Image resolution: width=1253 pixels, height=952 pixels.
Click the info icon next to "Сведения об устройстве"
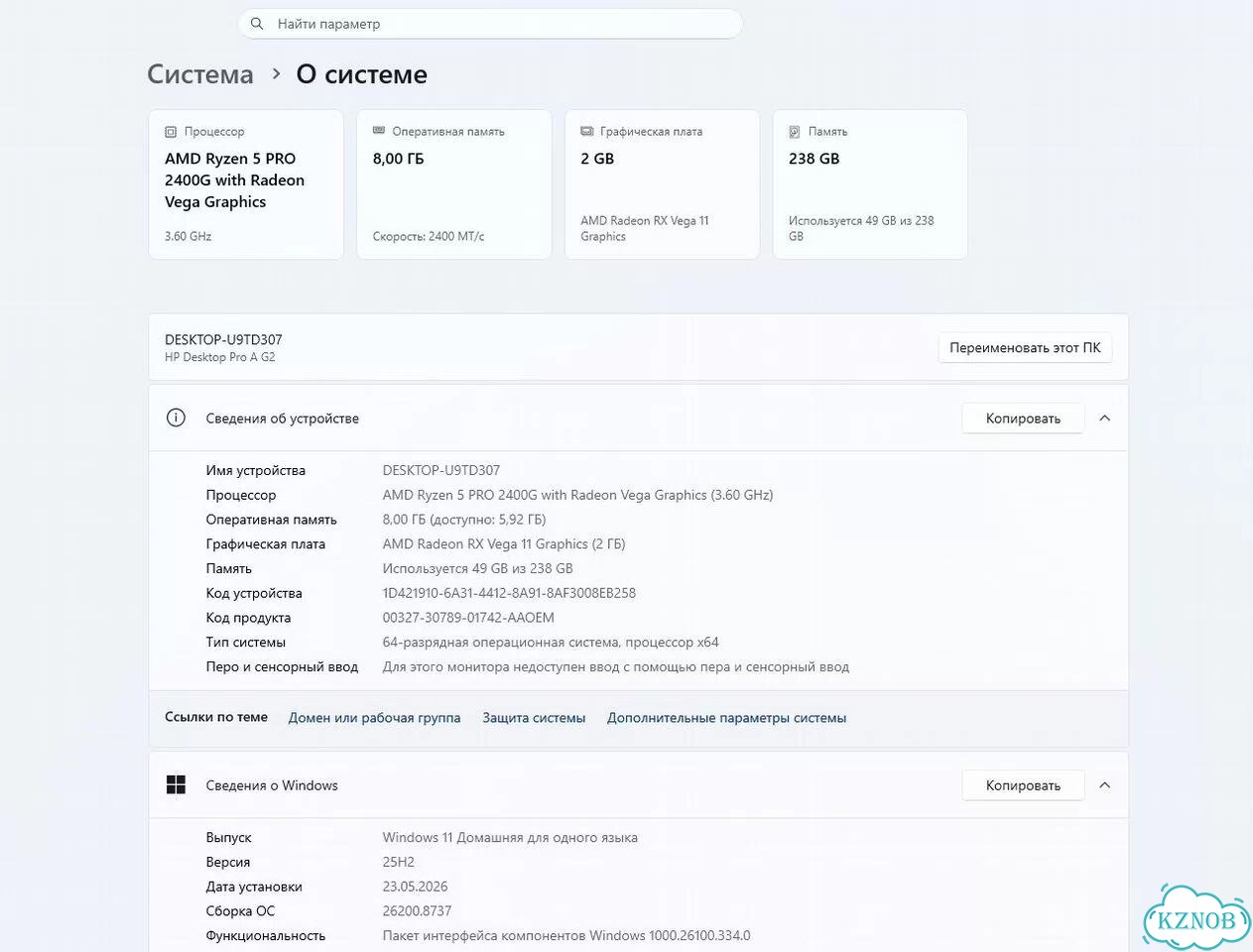point(176,417)
